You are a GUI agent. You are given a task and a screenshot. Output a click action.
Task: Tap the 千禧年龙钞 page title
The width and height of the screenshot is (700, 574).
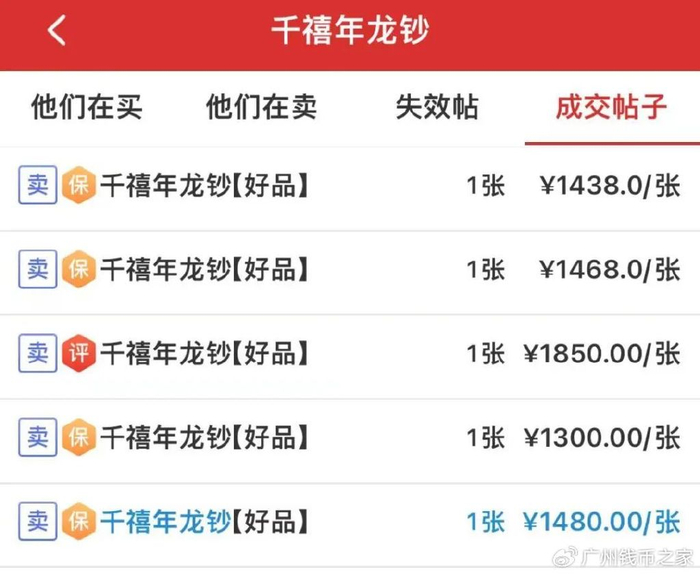(x=350, y=31)
